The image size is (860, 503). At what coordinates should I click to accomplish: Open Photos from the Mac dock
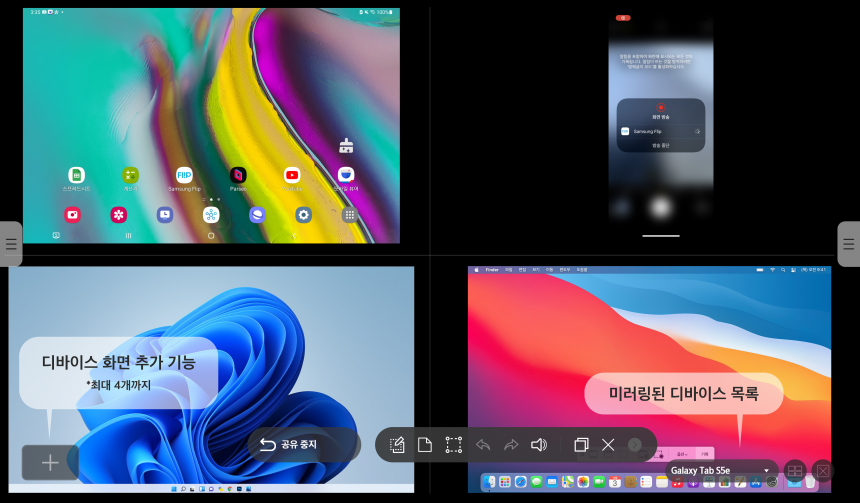pyautogui.click(x=583, y=482)
